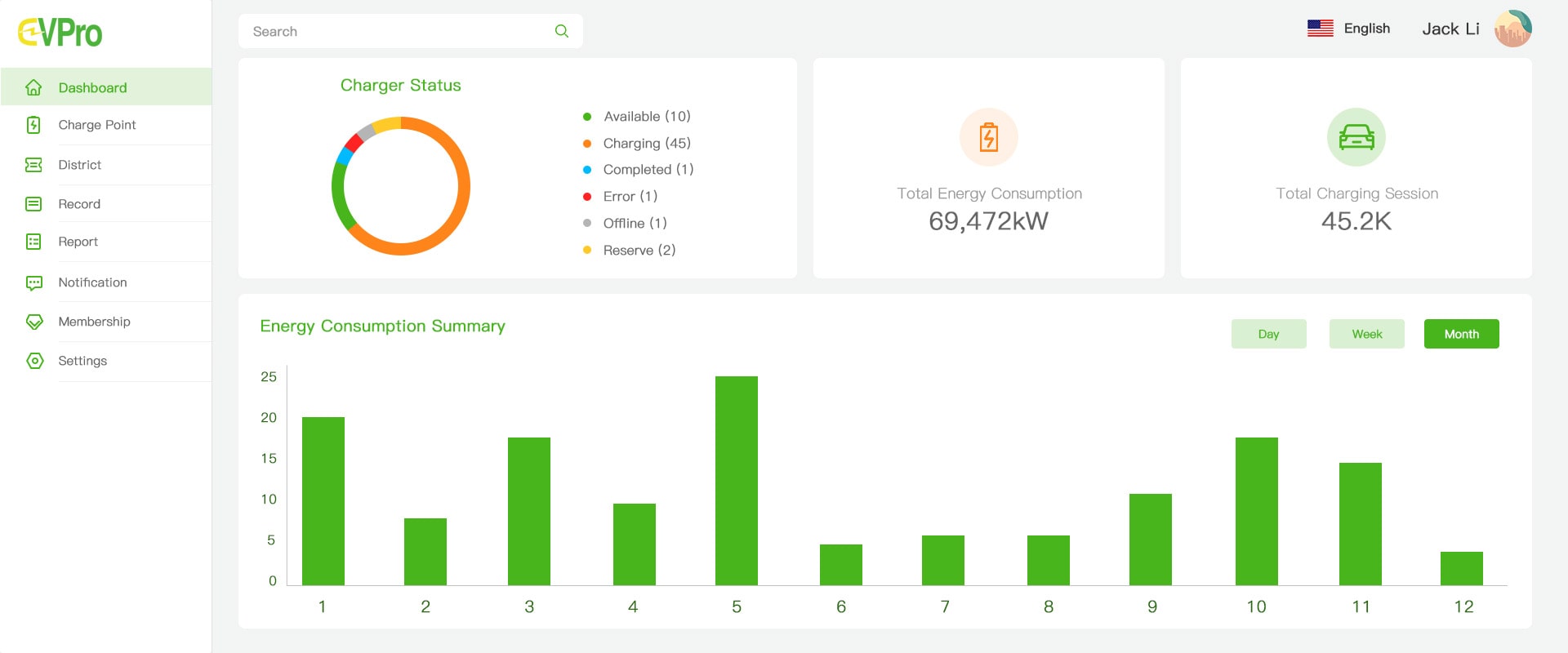1568x653 pixels.
Task: Click the bar for month 11
Action: coord(1361,524)
